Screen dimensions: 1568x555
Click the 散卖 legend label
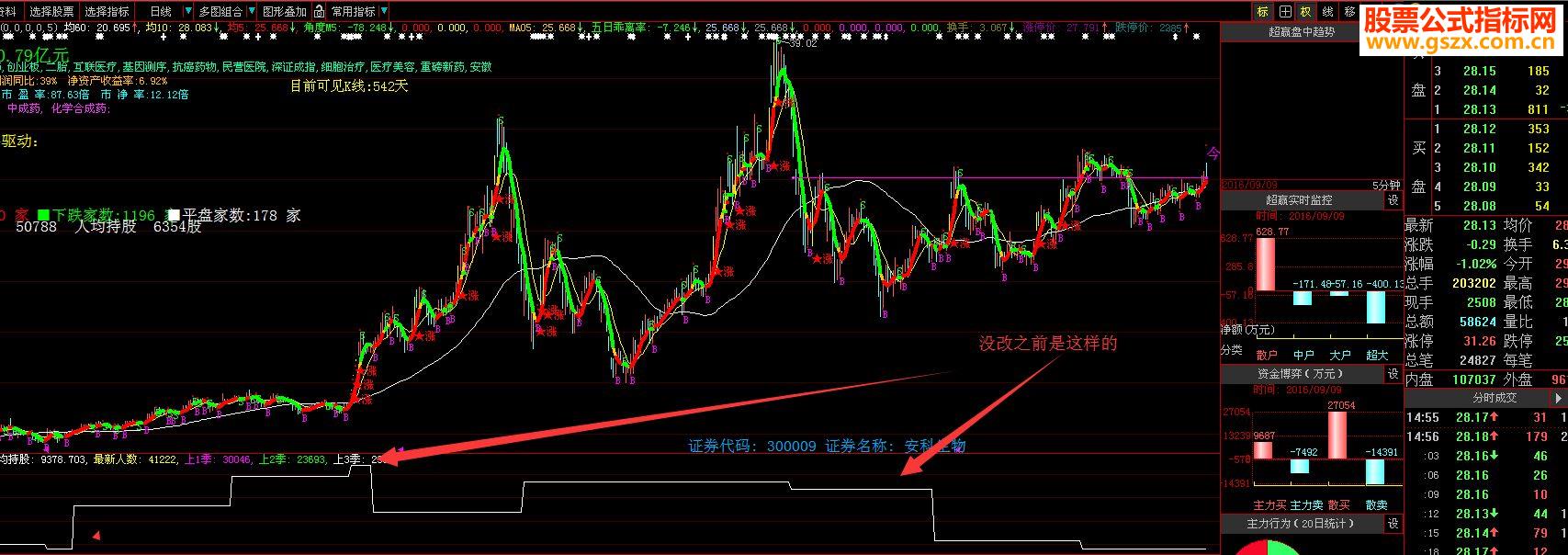click(x=1376, y=505)
